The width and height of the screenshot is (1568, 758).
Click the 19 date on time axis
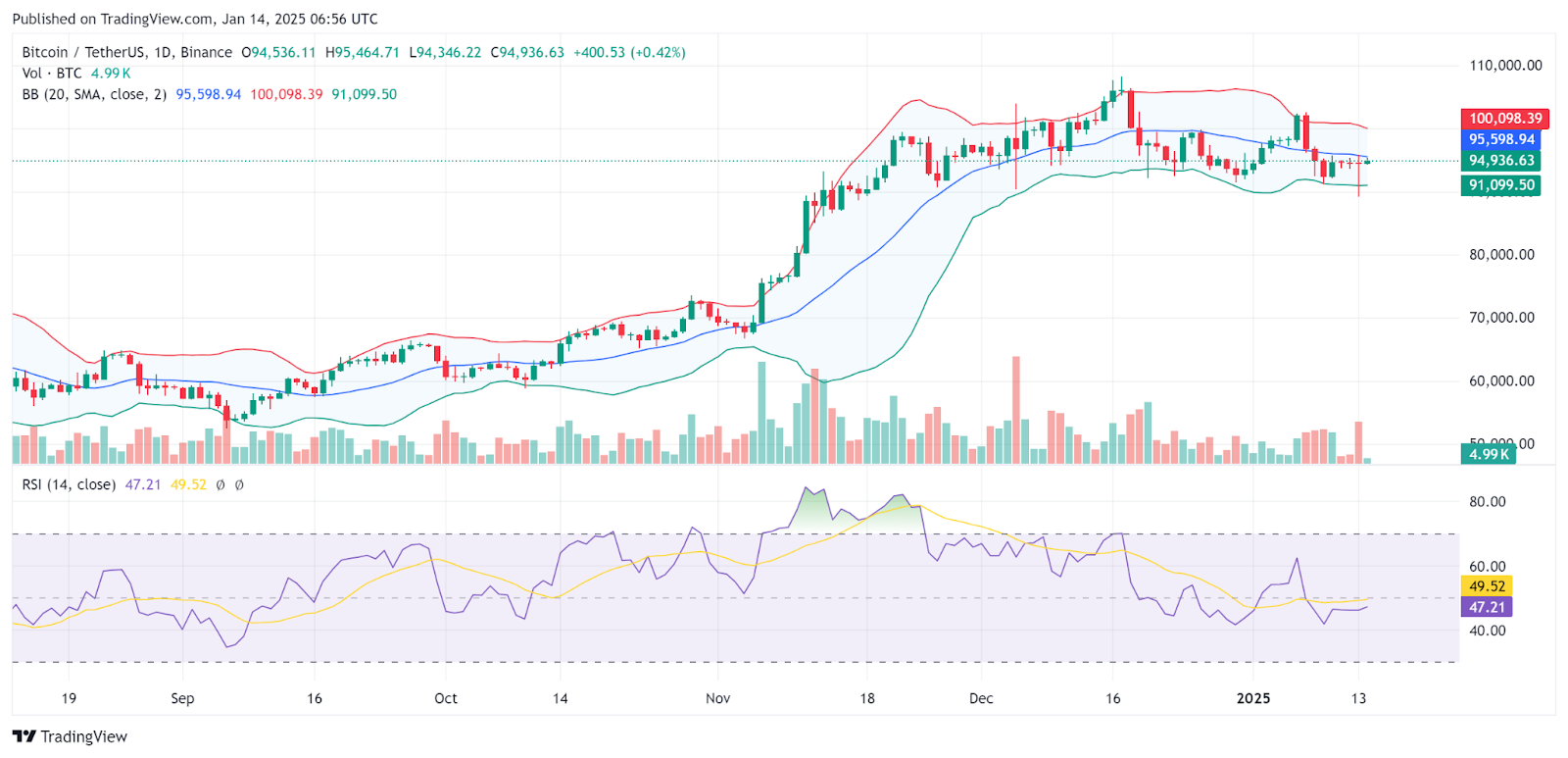tap(69, 698)
